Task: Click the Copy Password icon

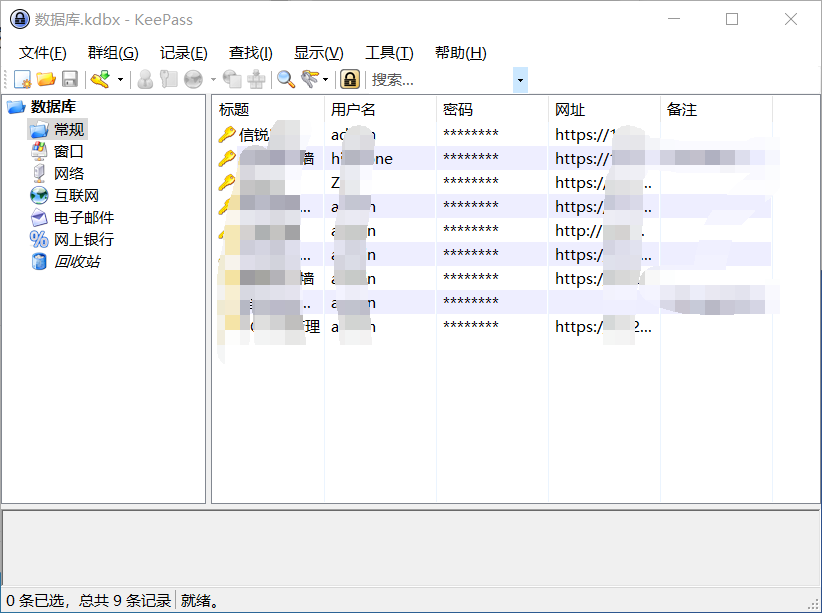Action: click(168, 79)
